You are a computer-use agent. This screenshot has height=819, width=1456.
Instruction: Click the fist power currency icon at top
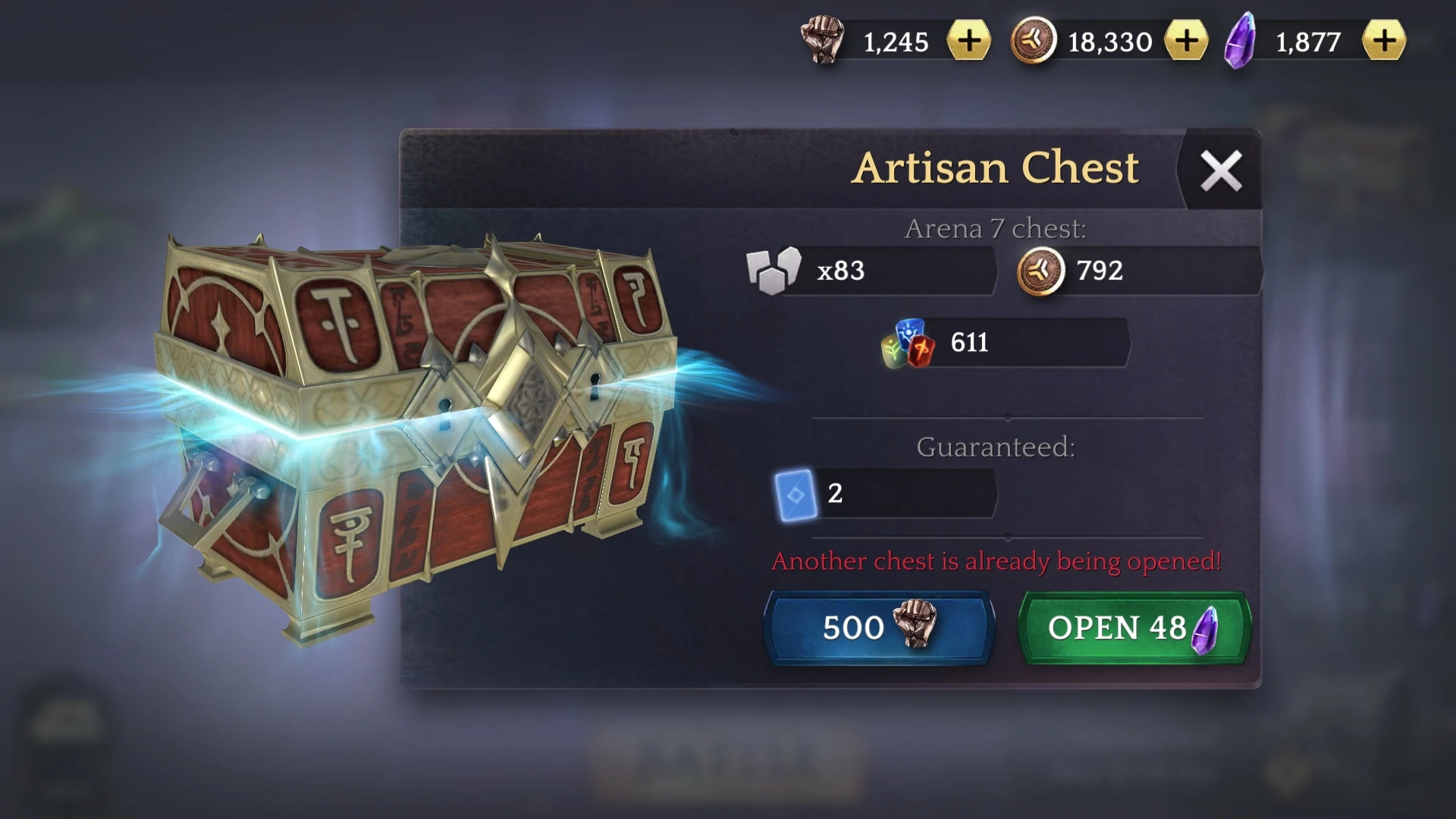823,39
